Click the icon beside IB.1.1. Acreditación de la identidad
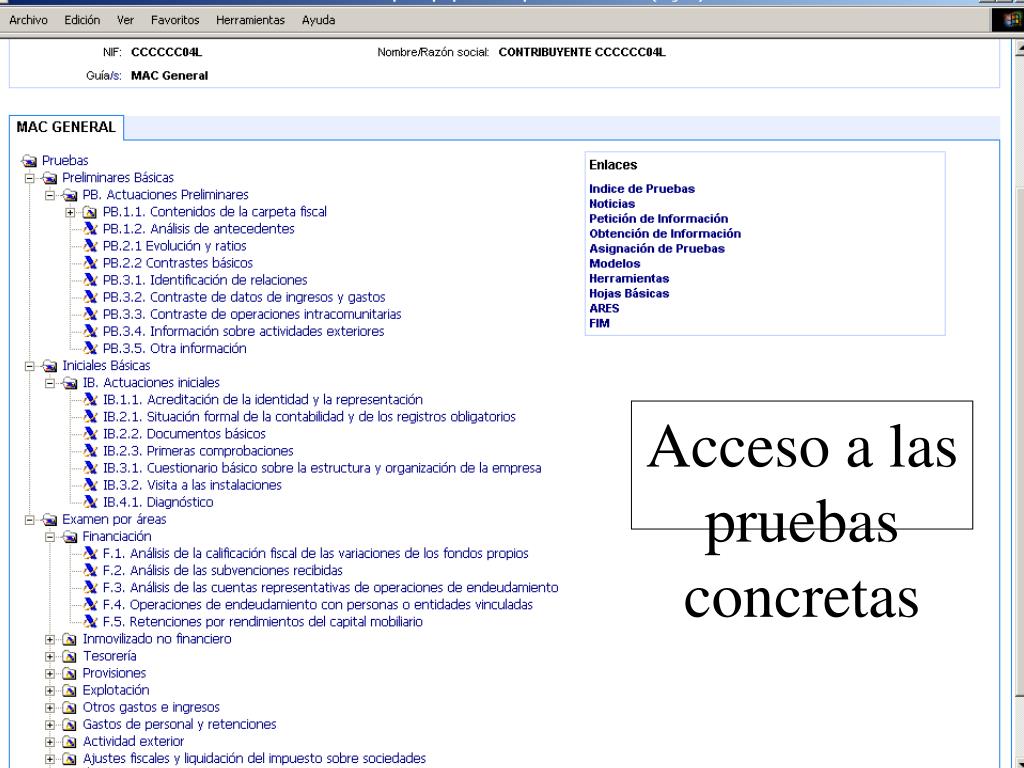This screenshot has width=1024, height=768. point(91,400)
